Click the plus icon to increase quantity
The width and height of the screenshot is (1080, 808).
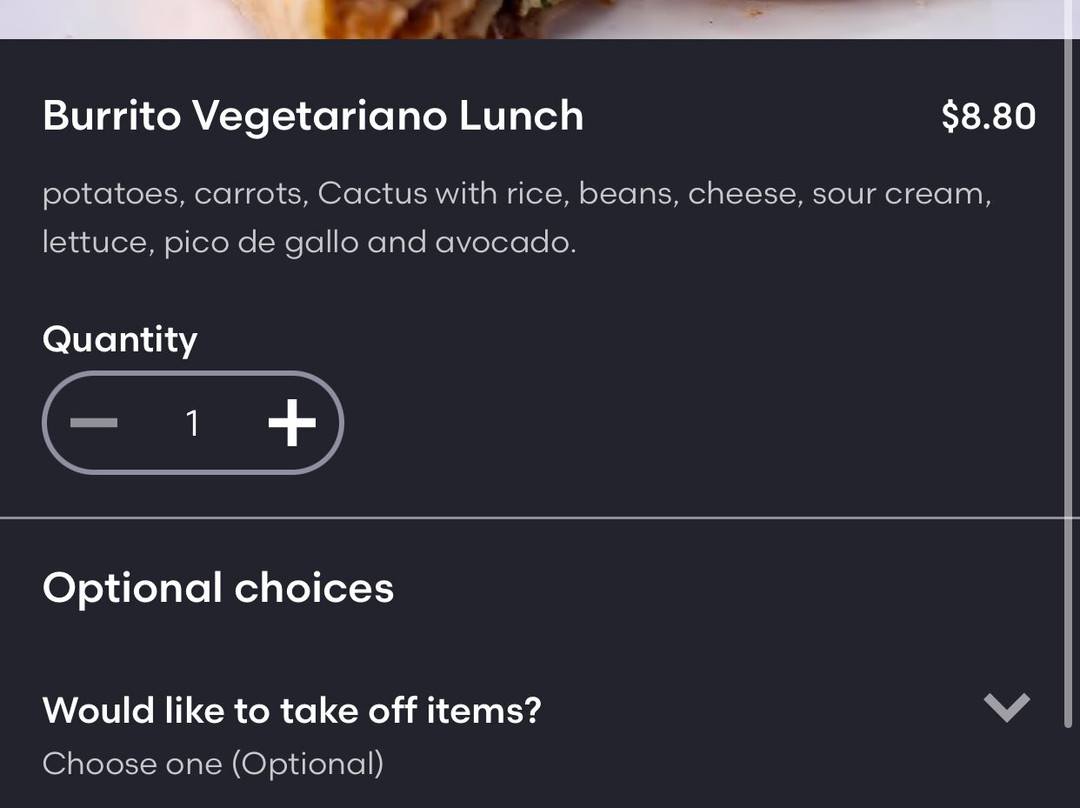293,422
